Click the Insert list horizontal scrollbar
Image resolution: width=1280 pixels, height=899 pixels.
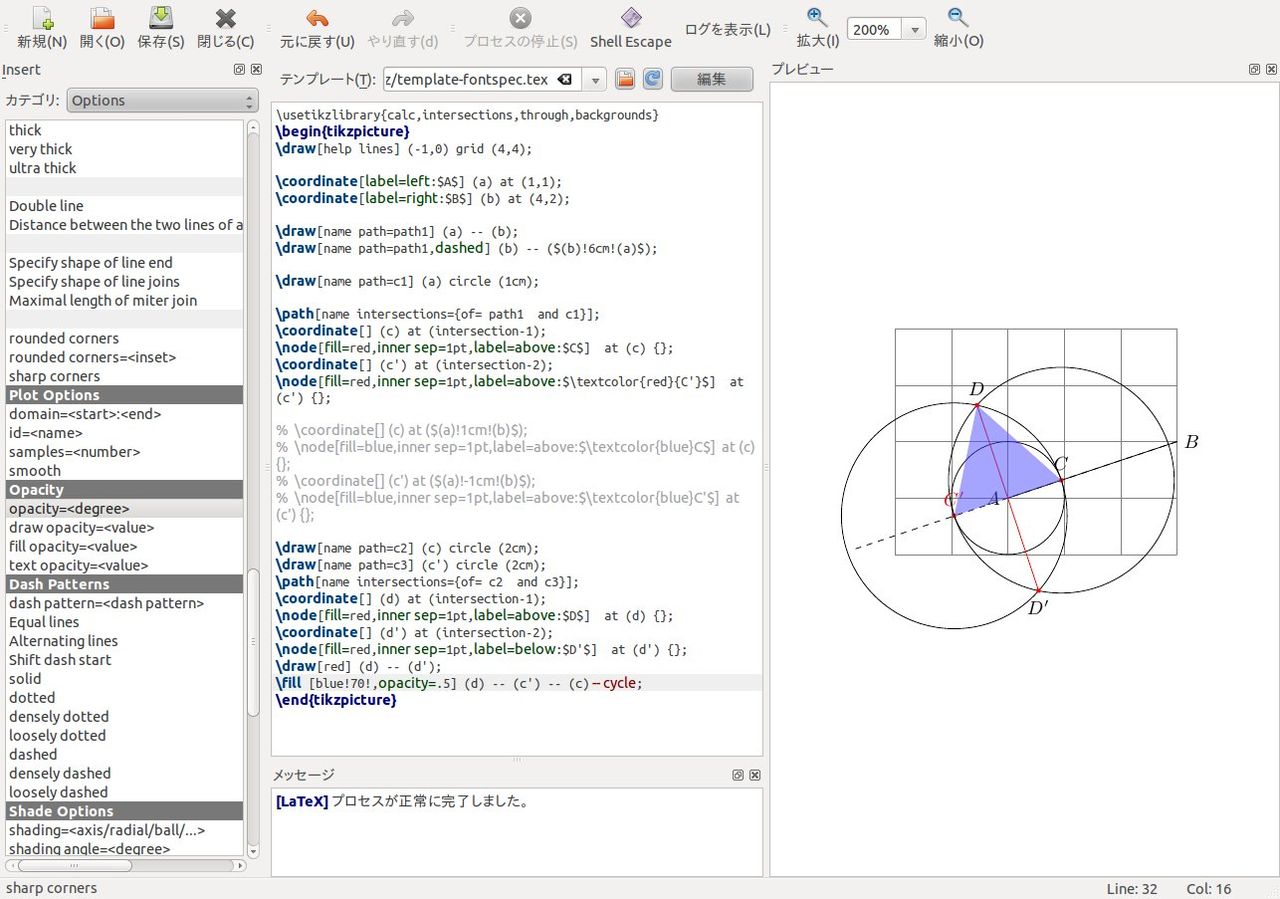[x=75, y=865]
